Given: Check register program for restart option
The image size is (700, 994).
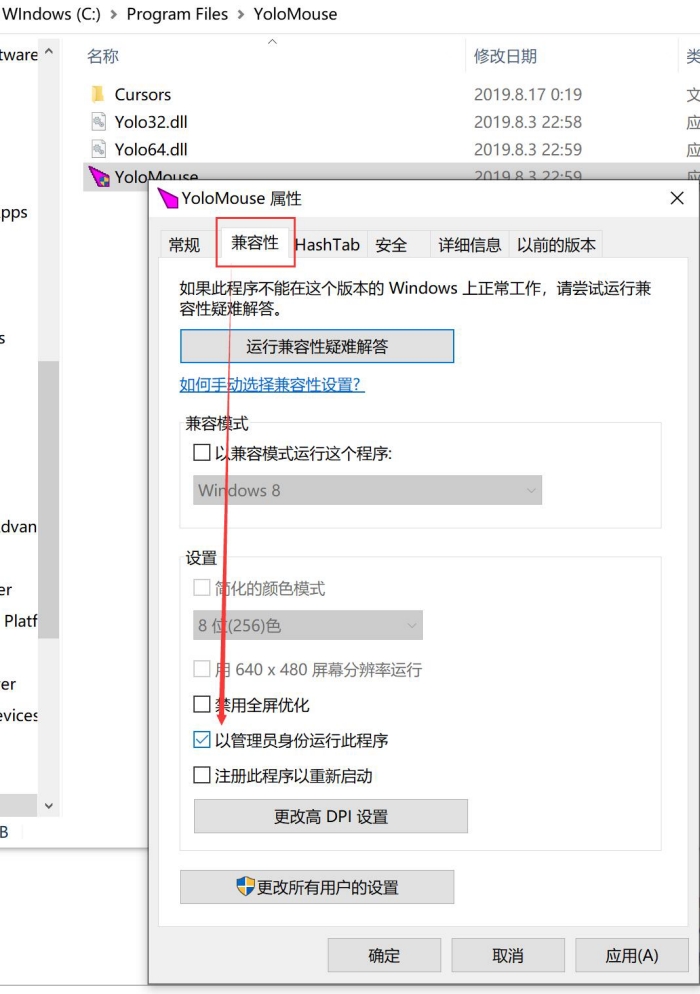Looking at the screenshot, I should (202, 775).
